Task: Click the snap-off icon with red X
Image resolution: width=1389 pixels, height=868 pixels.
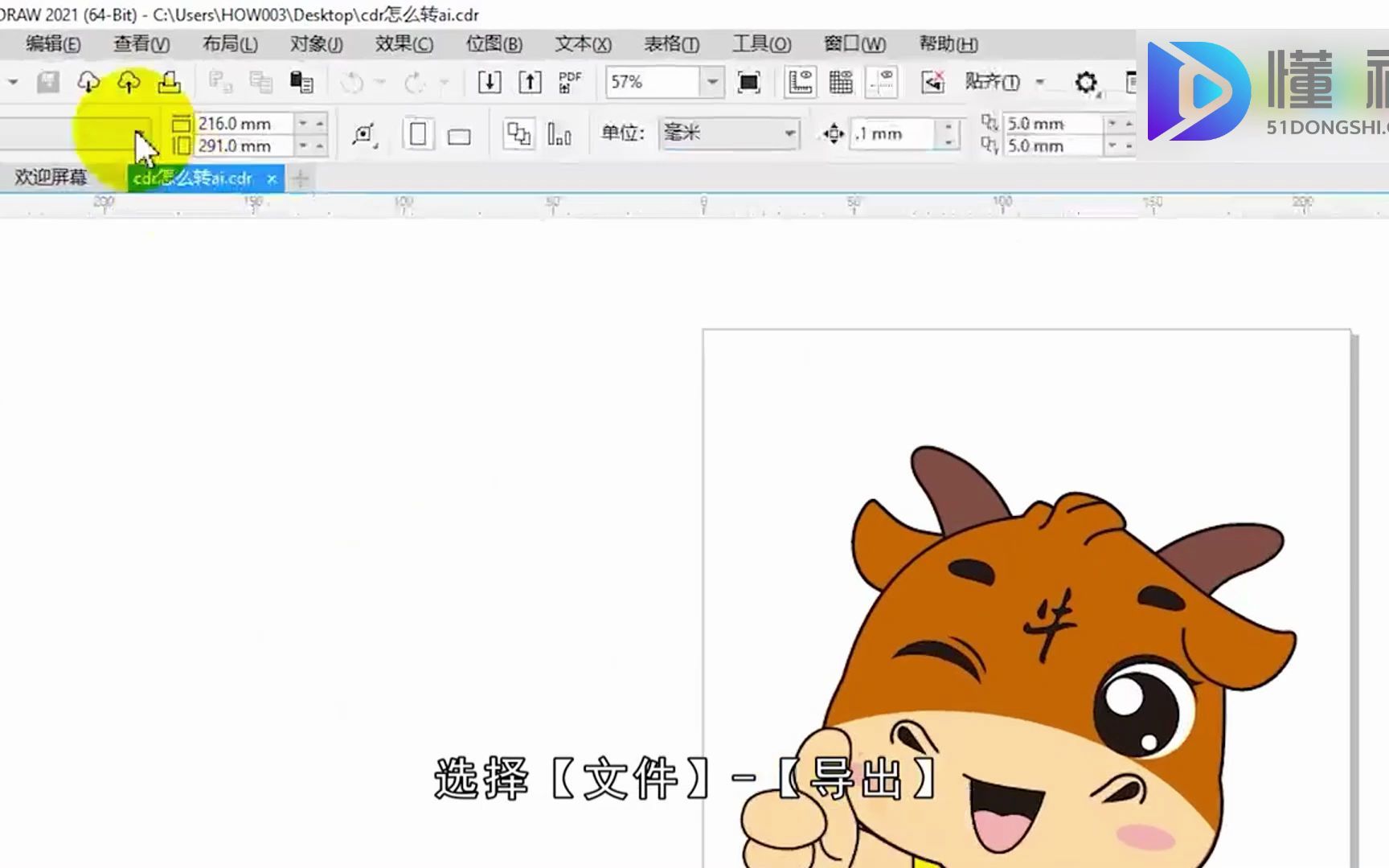Action: click(932, 82)
